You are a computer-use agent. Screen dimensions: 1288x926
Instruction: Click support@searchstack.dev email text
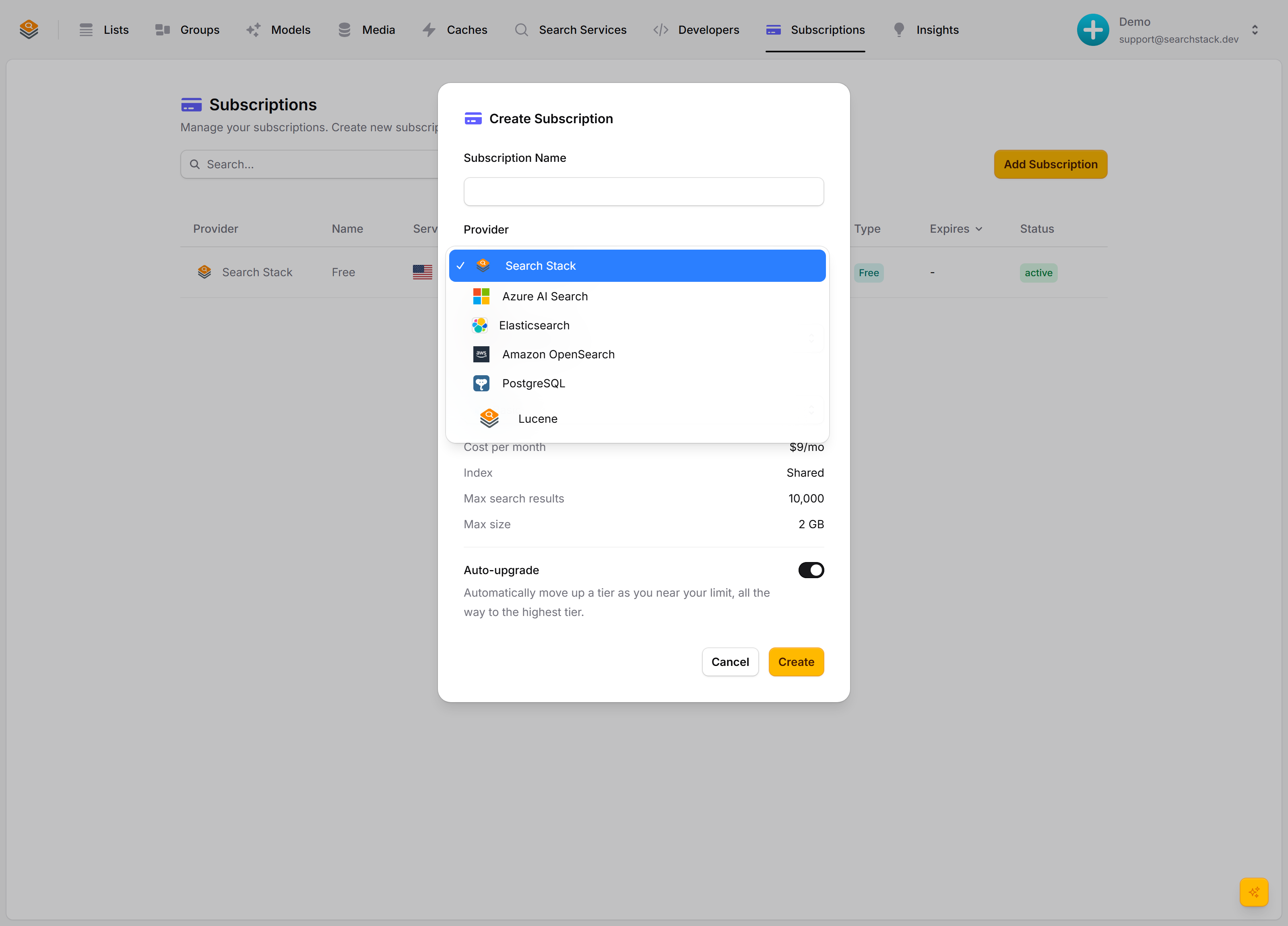[1179, 39]
